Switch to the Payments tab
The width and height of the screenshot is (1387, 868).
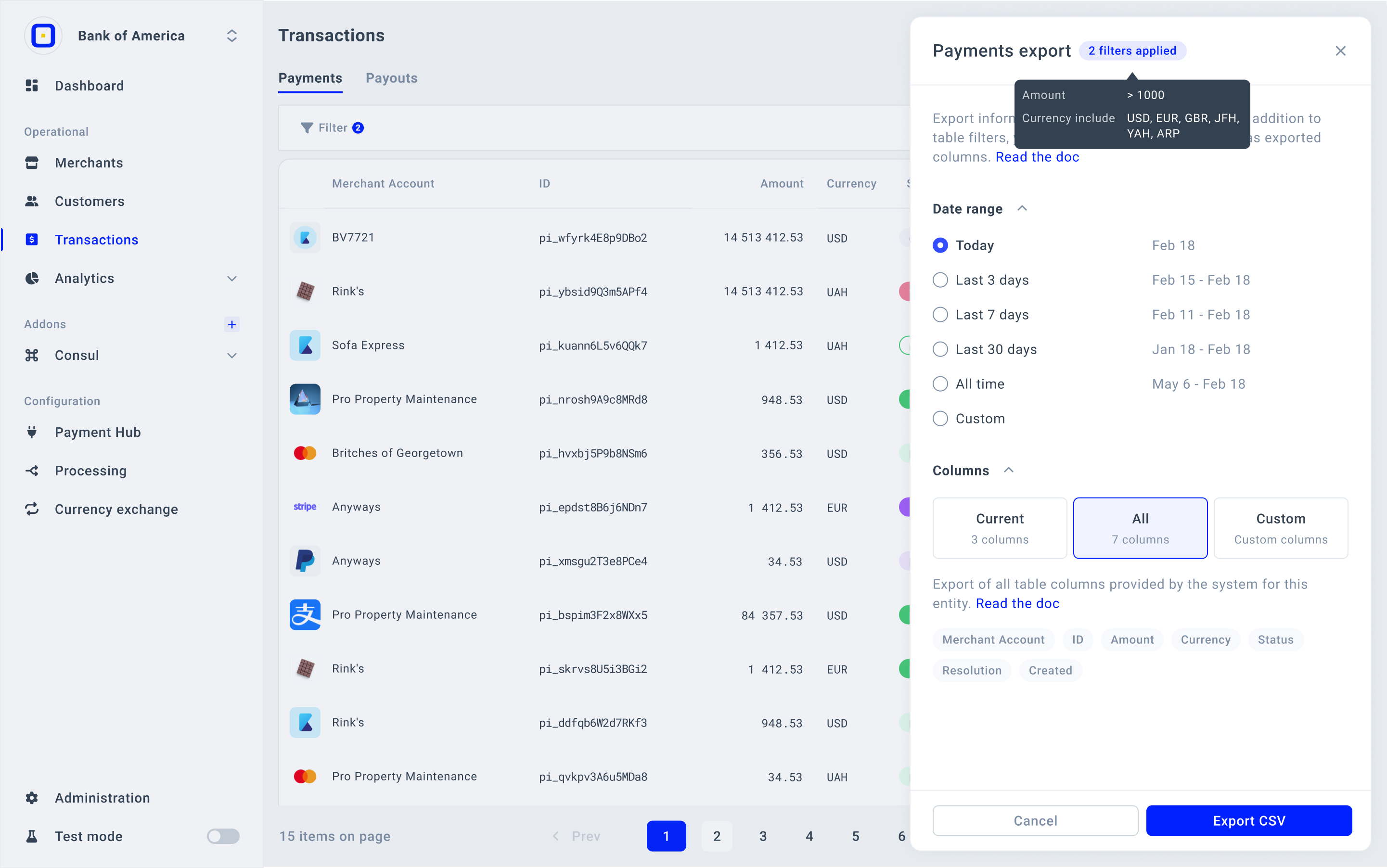(310, 78)
